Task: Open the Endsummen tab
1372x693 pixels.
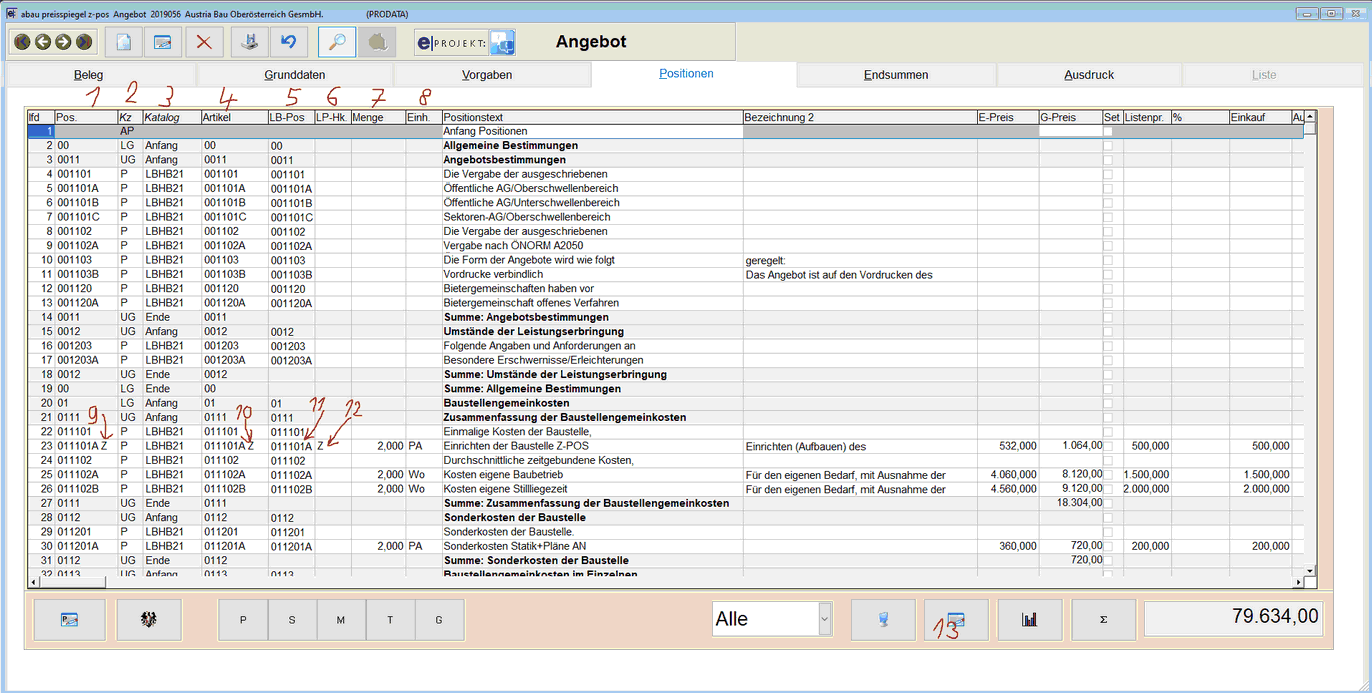Action: pos(896,75)
